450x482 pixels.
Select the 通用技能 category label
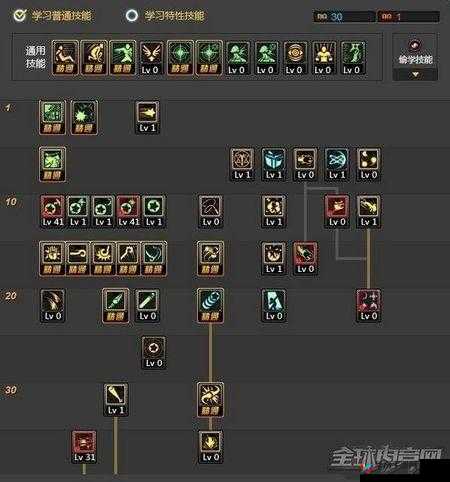tap(35, 57)
